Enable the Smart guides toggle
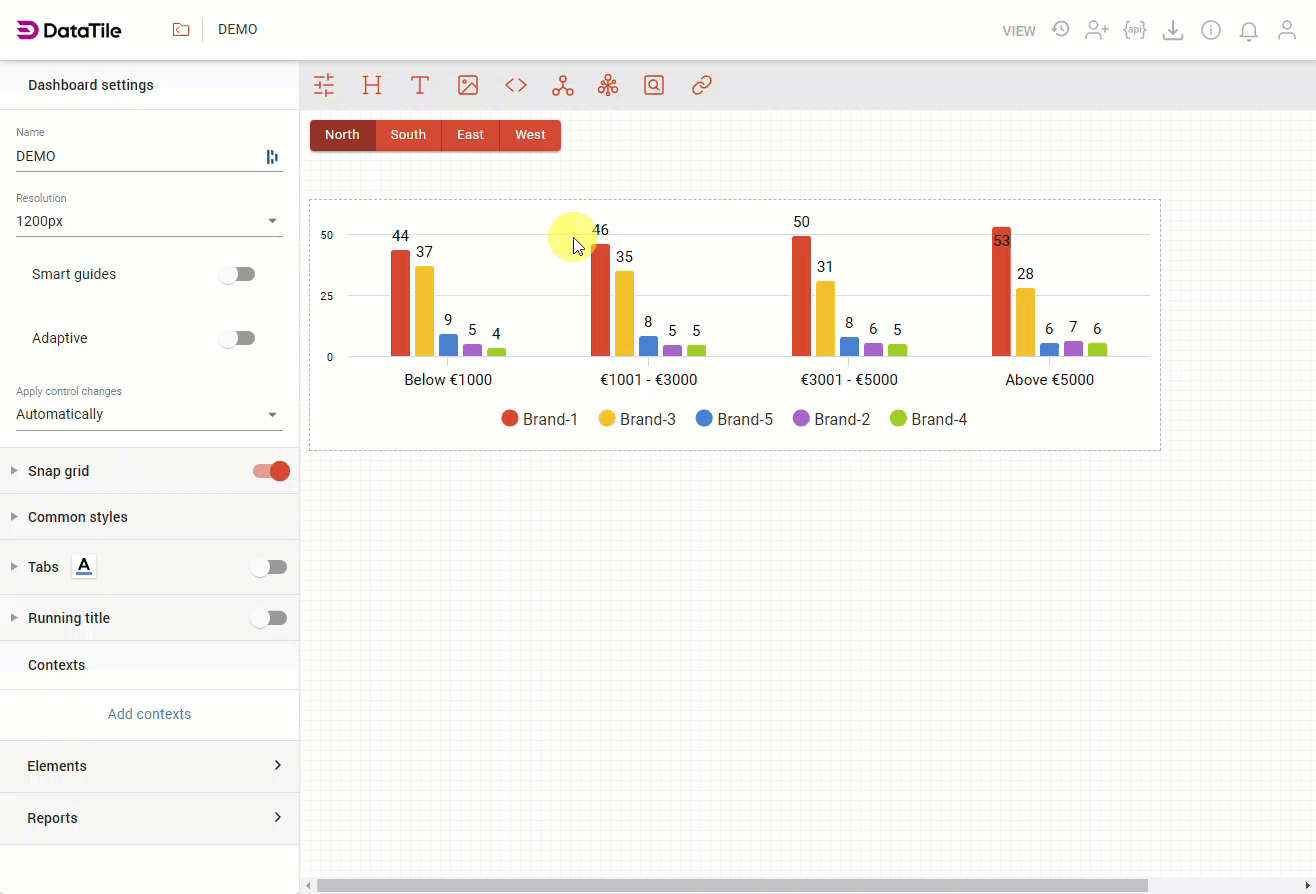Image resolution: width=1316 pixels, height=894 pixels. point(238,274)
